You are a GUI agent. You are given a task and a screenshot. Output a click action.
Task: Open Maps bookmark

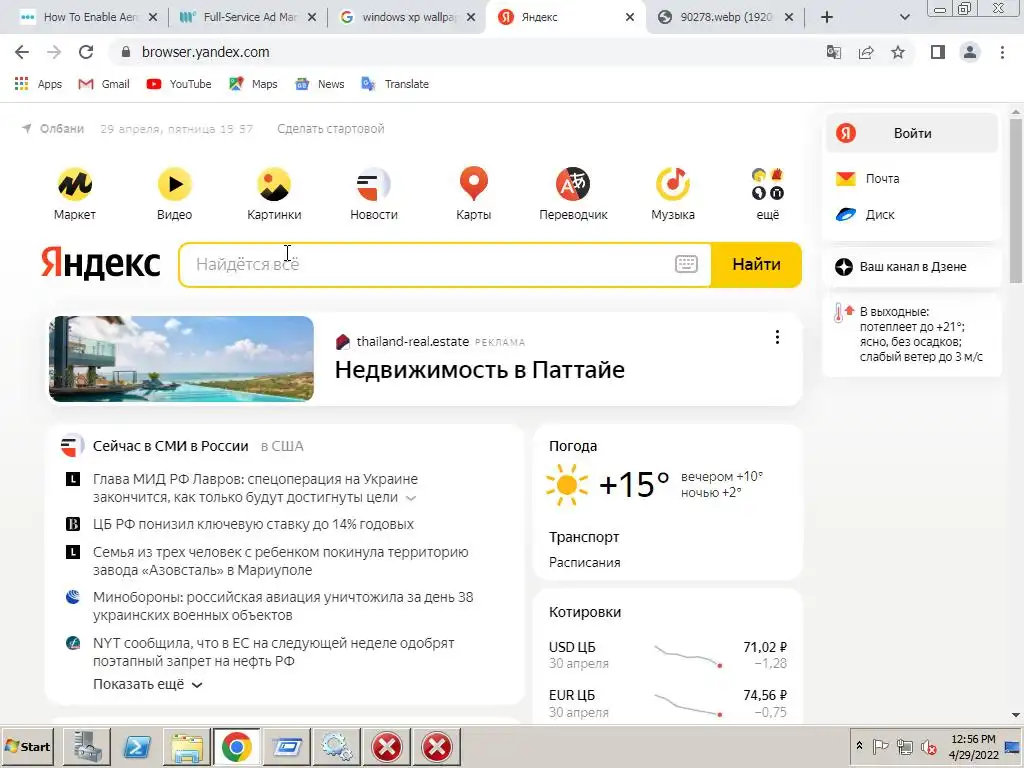click(x=253, y=84)
